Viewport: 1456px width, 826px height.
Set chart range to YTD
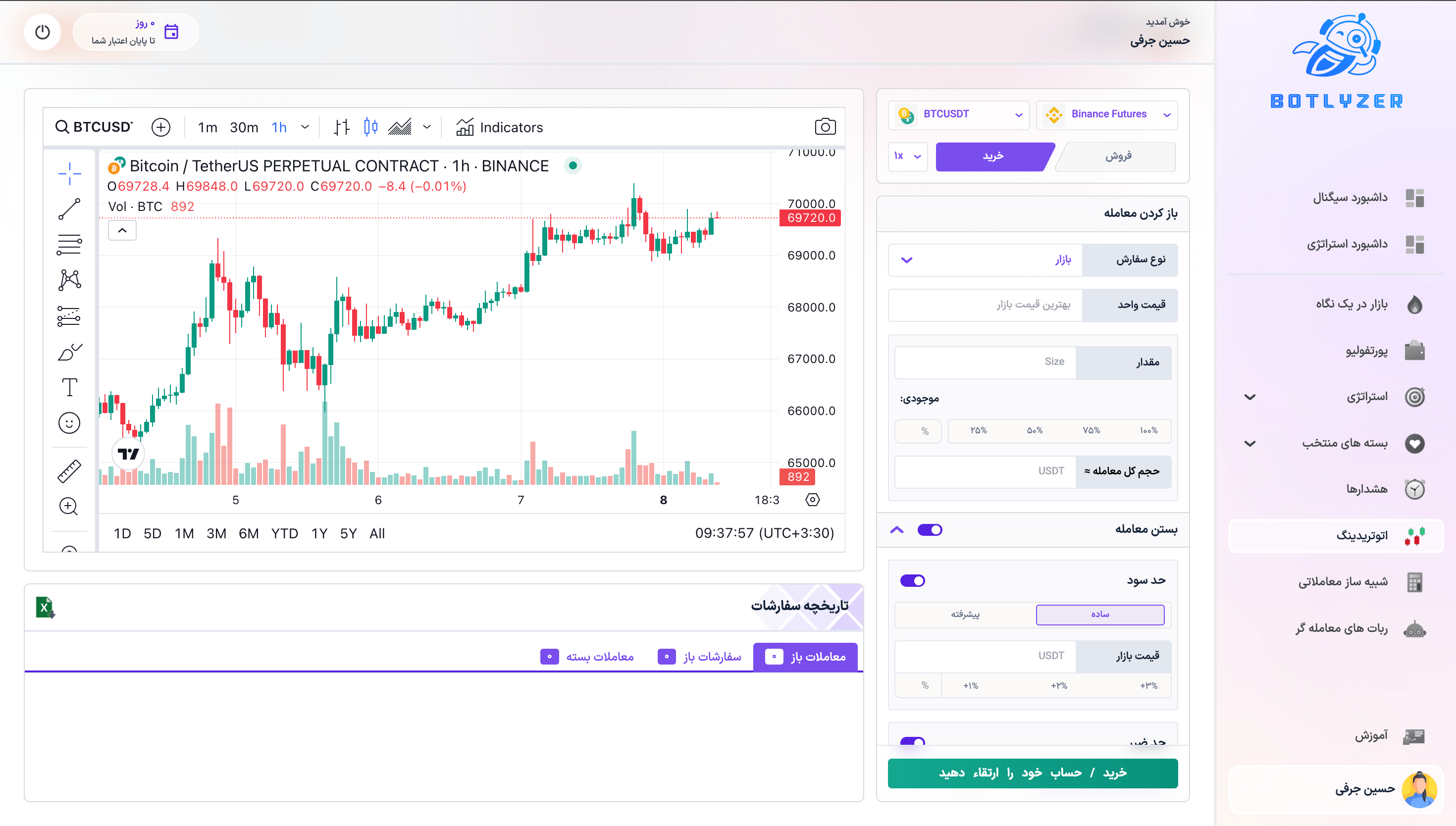(284, 533)
